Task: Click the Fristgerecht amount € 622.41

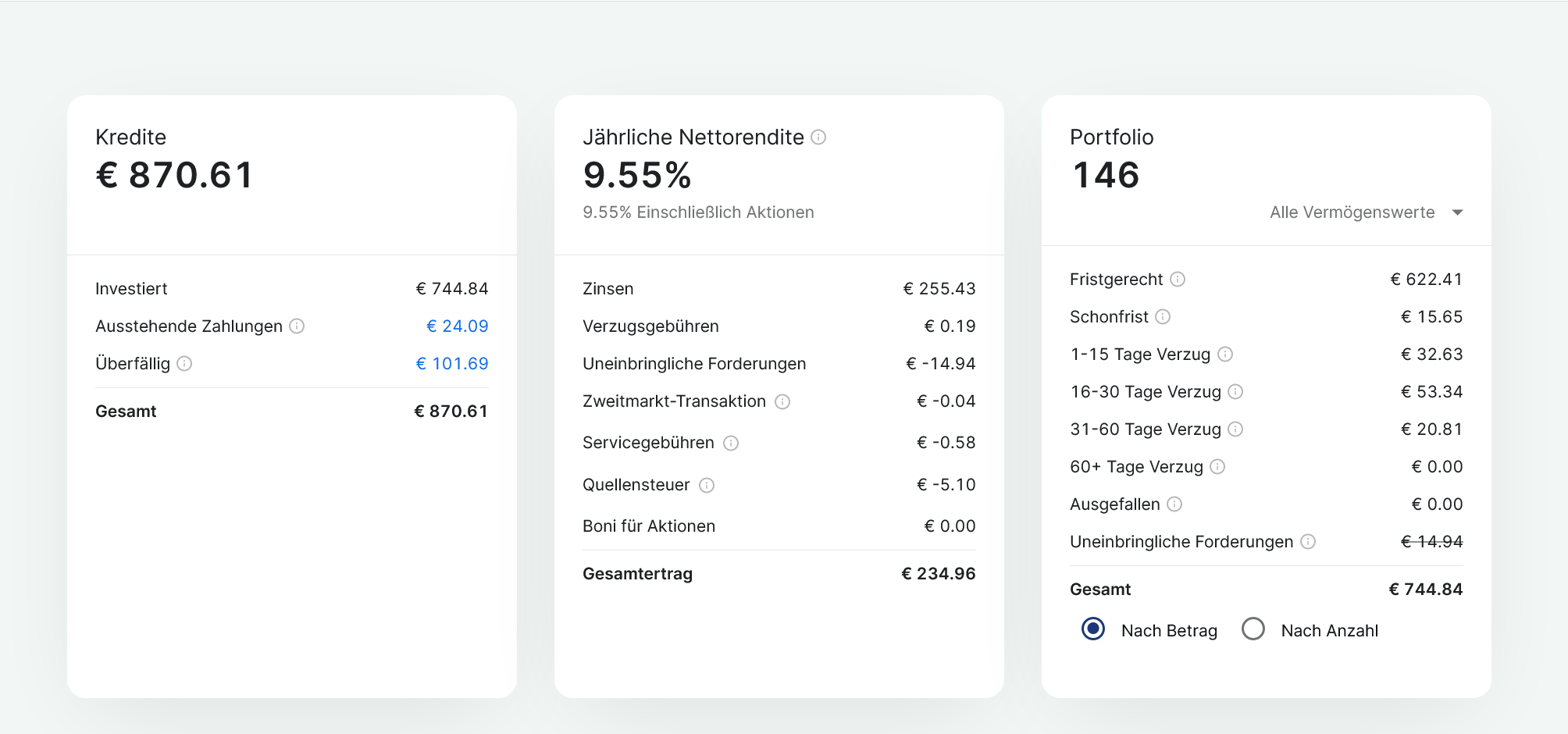Action: [x=1427, y=280]
